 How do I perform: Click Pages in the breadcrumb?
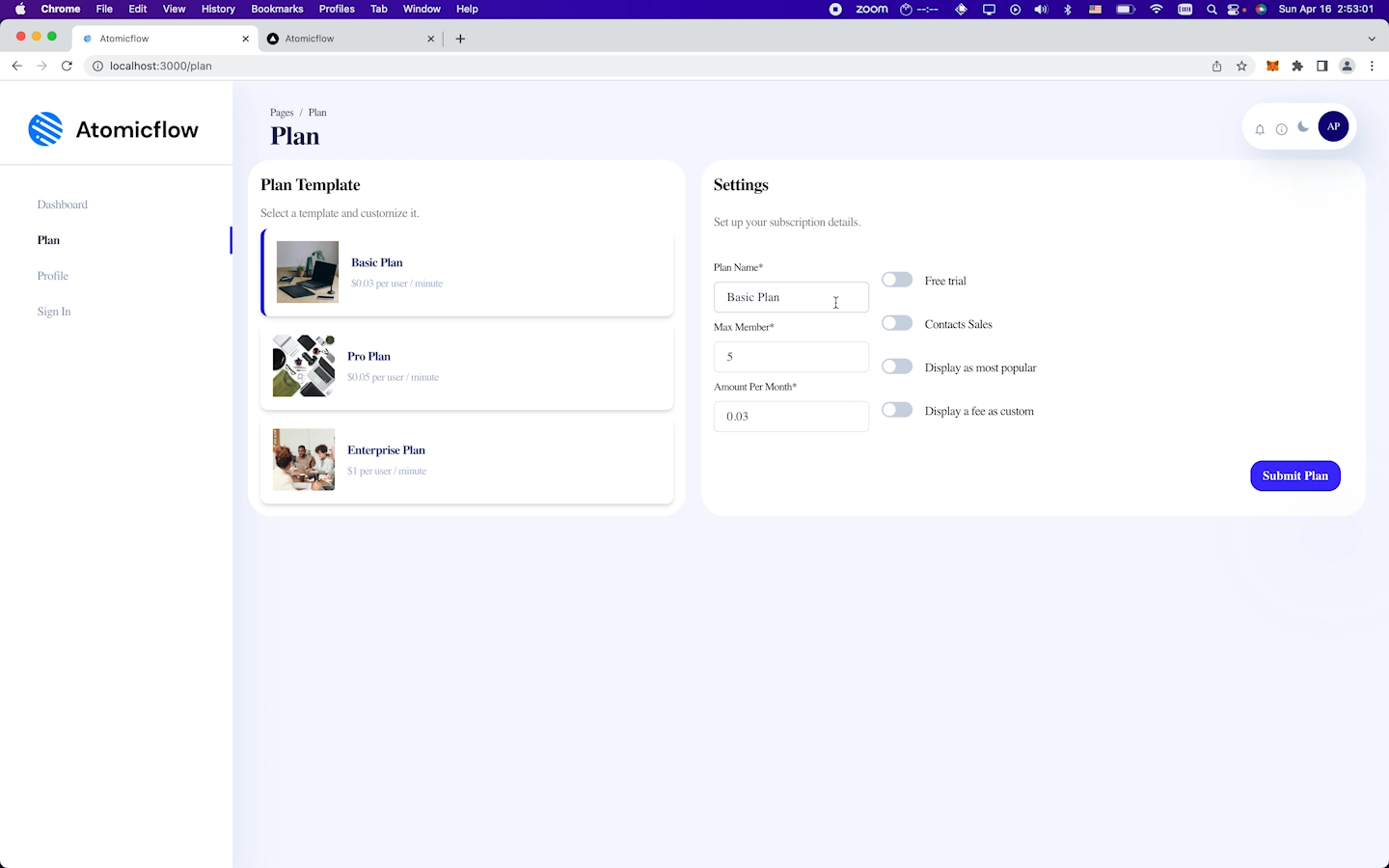coord(282,113)
